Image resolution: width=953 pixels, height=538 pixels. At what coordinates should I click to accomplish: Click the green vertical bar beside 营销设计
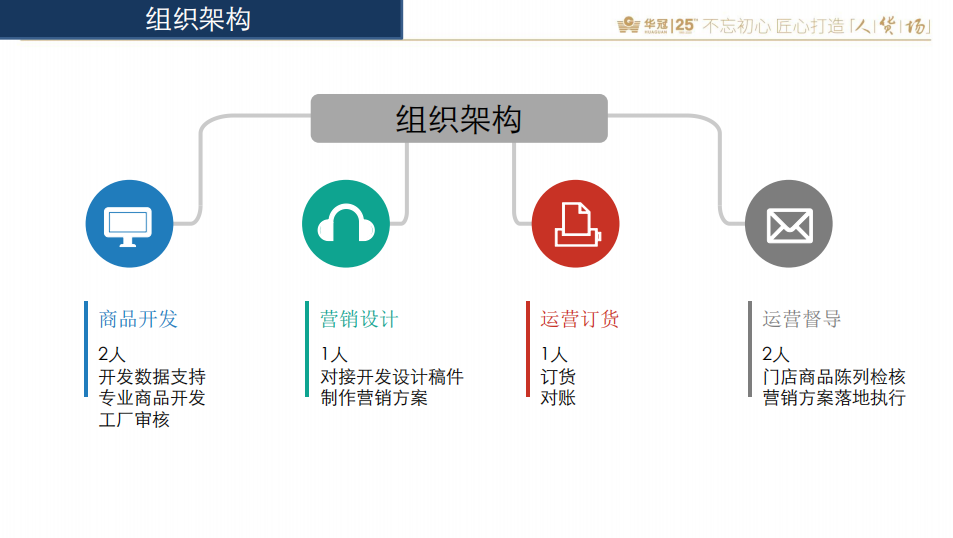coord(308,348)
